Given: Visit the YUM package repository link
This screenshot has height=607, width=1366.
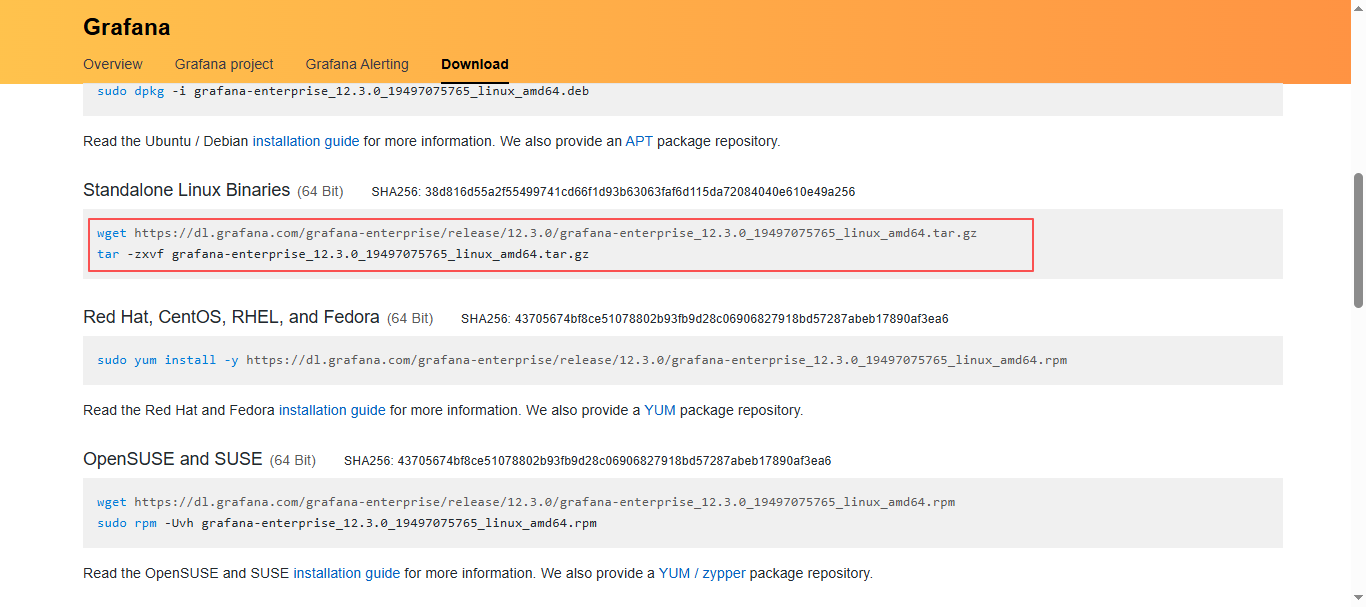Looking at the screenshot, I should (660, 410).
